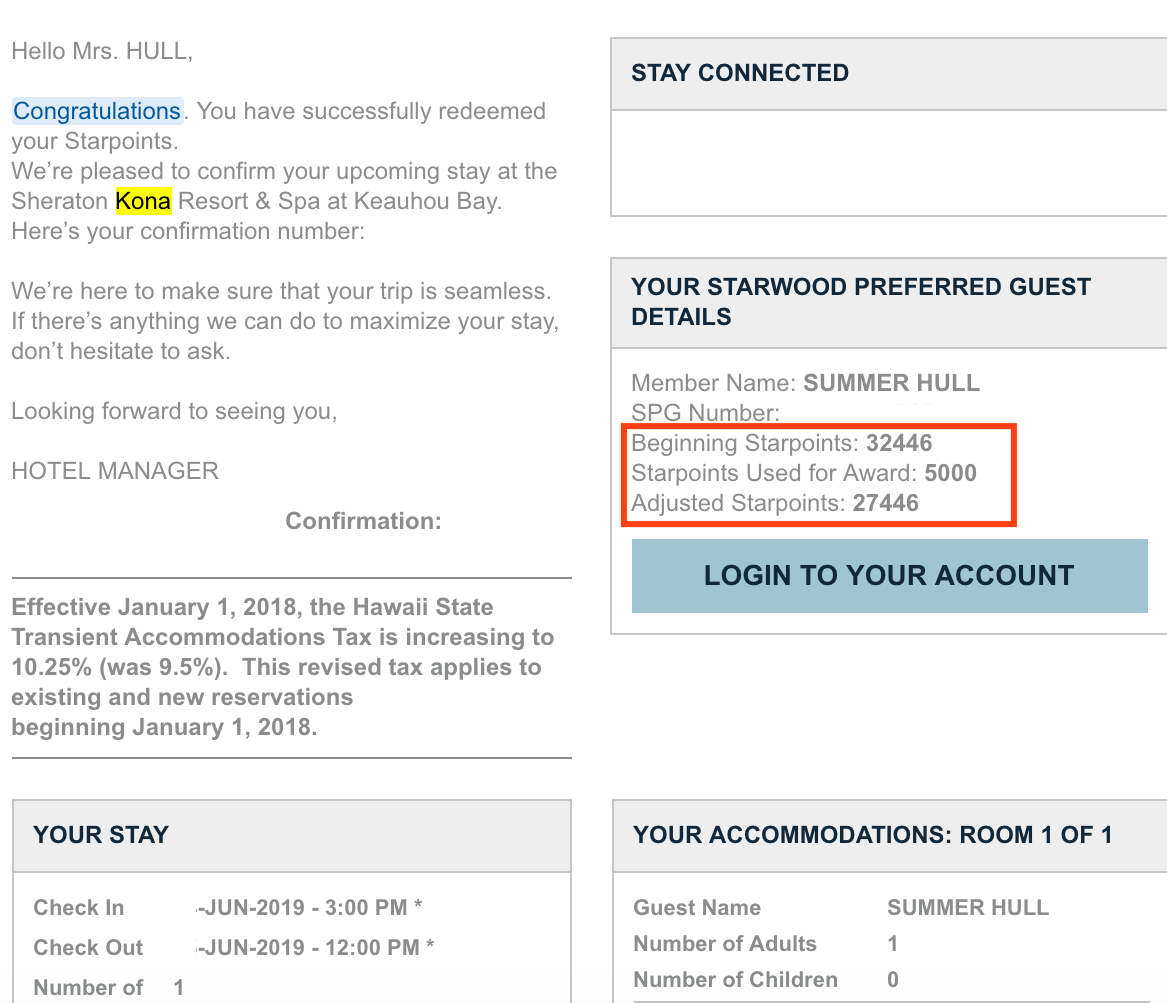Image resolution: width=1167 pixels, height=1003 pixels.
Task: Select the yellow highlighted Kona word
Action: (x=143, y=201)
